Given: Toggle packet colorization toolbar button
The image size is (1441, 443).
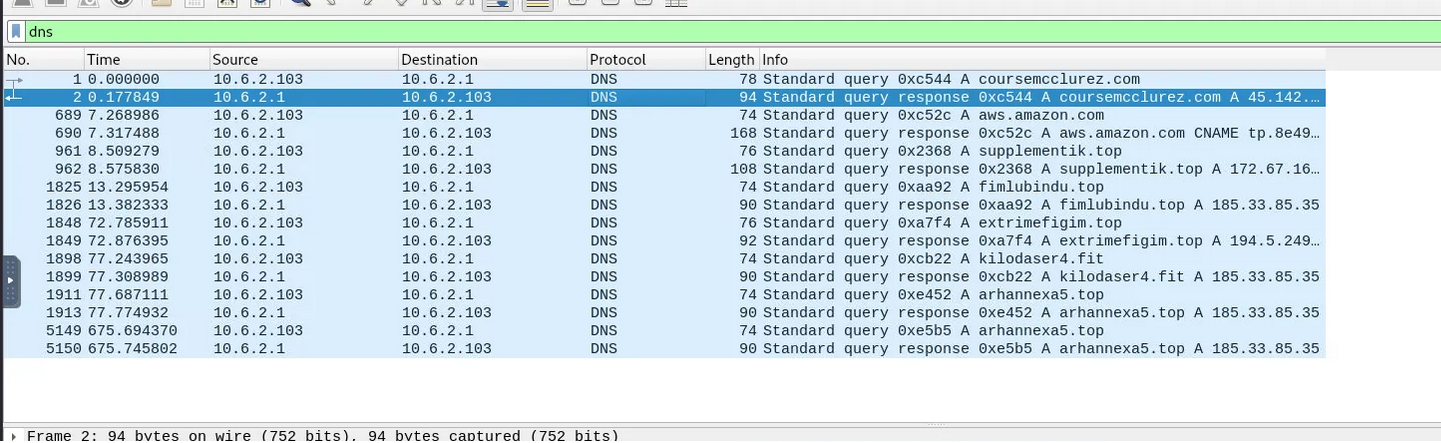Looking at the screenshot, I should click(x=538, y=3).
